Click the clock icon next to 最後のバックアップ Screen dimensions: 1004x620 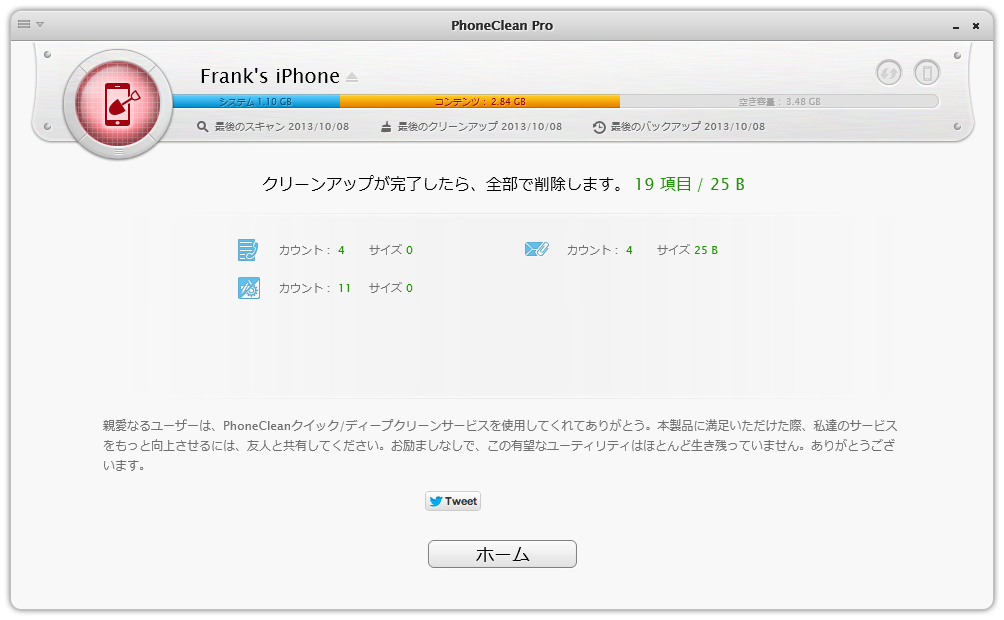[599, 127]
